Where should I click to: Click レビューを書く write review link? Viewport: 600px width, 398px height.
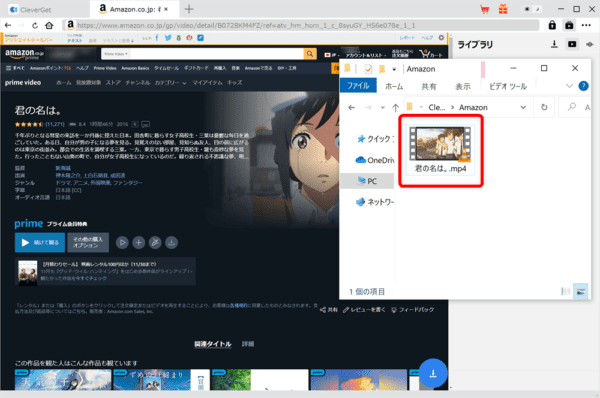364,310
